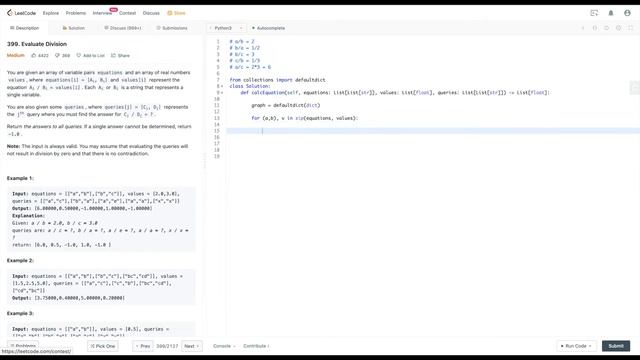This screenshot has width=640, height=360.
Task: Open the Discuss nav item
Action: coord(151,13)
